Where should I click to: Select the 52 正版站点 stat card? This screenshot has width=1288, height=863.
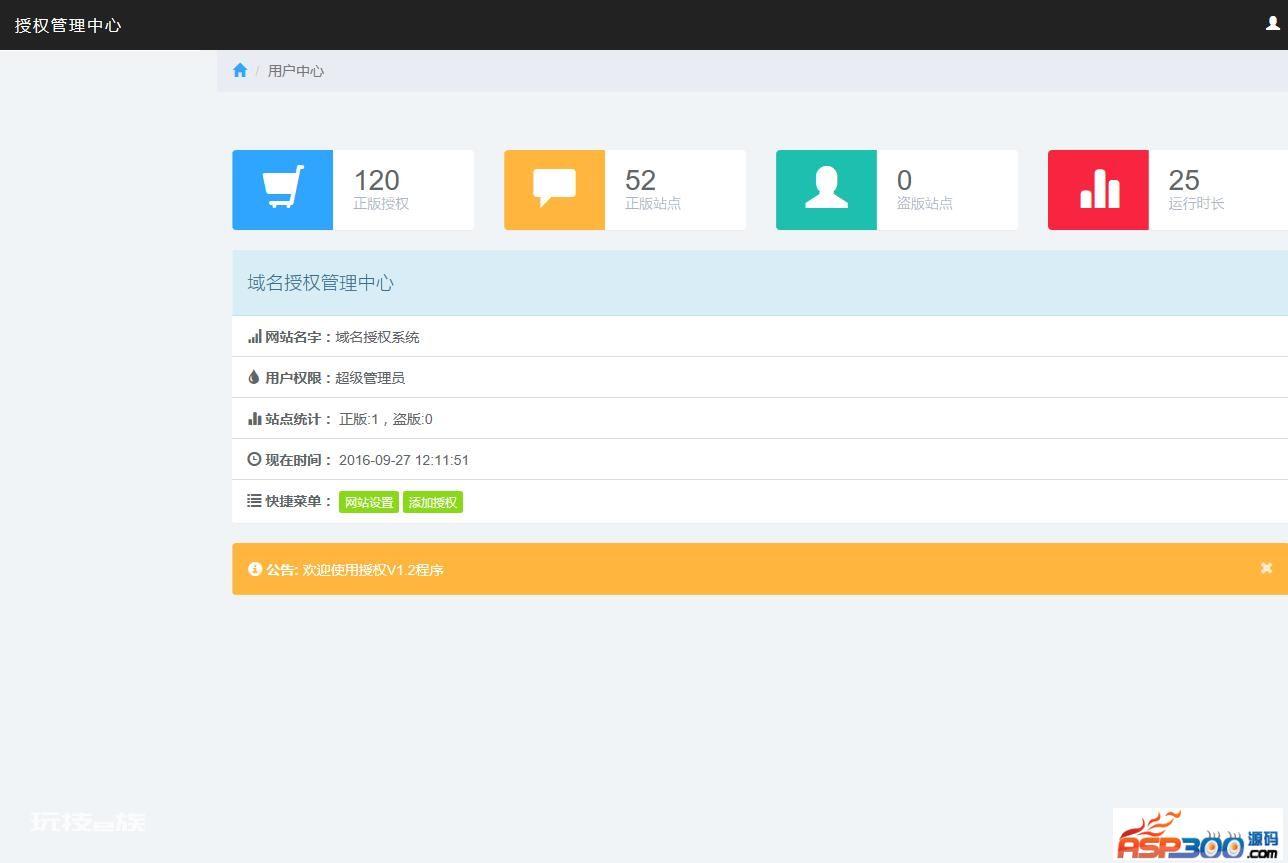pyautogui.click(x=625, y=190)
